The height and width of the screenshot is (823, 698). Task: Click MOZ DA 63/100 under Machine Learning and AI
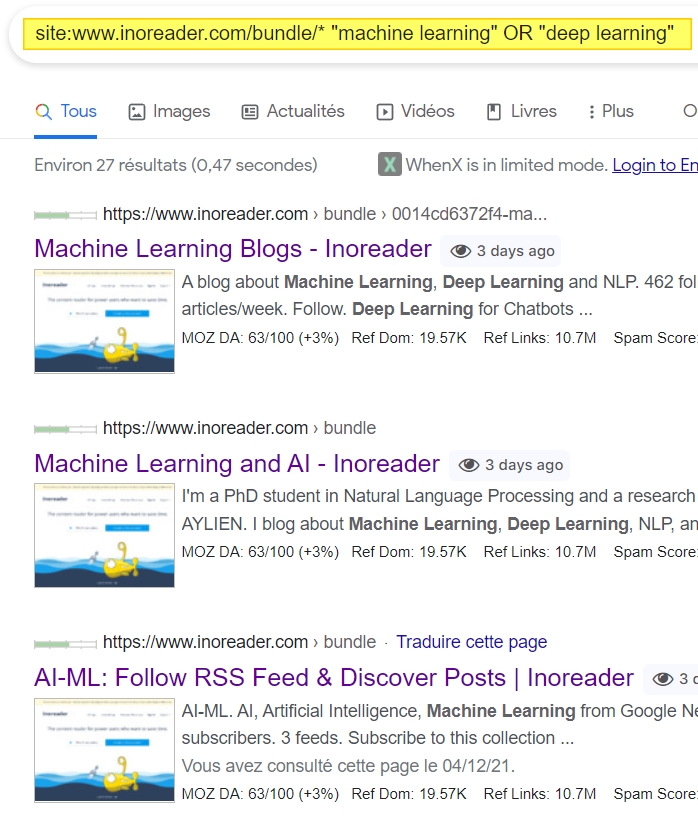[260, 552]
